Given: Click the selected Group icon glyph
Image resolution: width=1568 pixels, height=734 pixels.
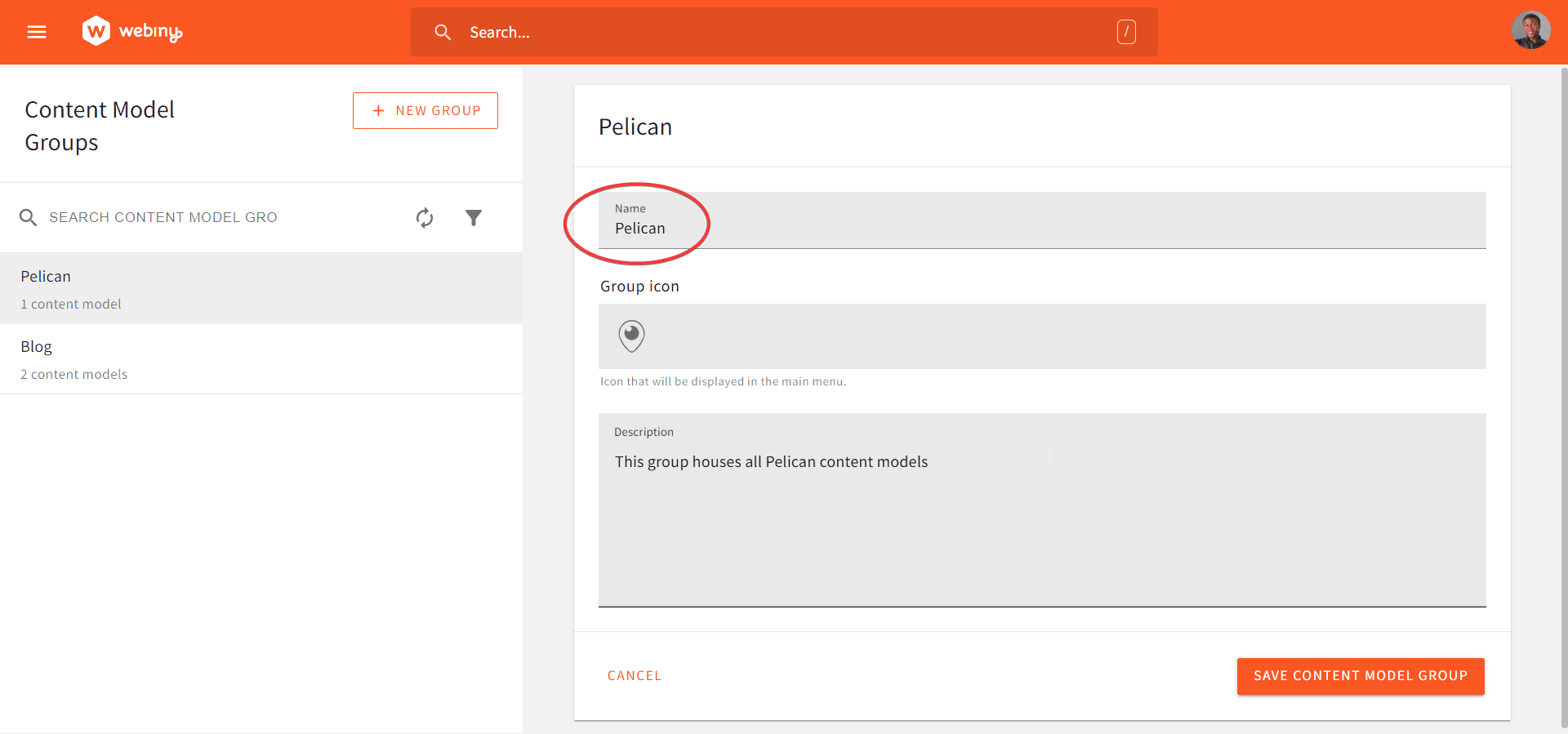Looking at the screenshot, I should click(x=631, y=336).
